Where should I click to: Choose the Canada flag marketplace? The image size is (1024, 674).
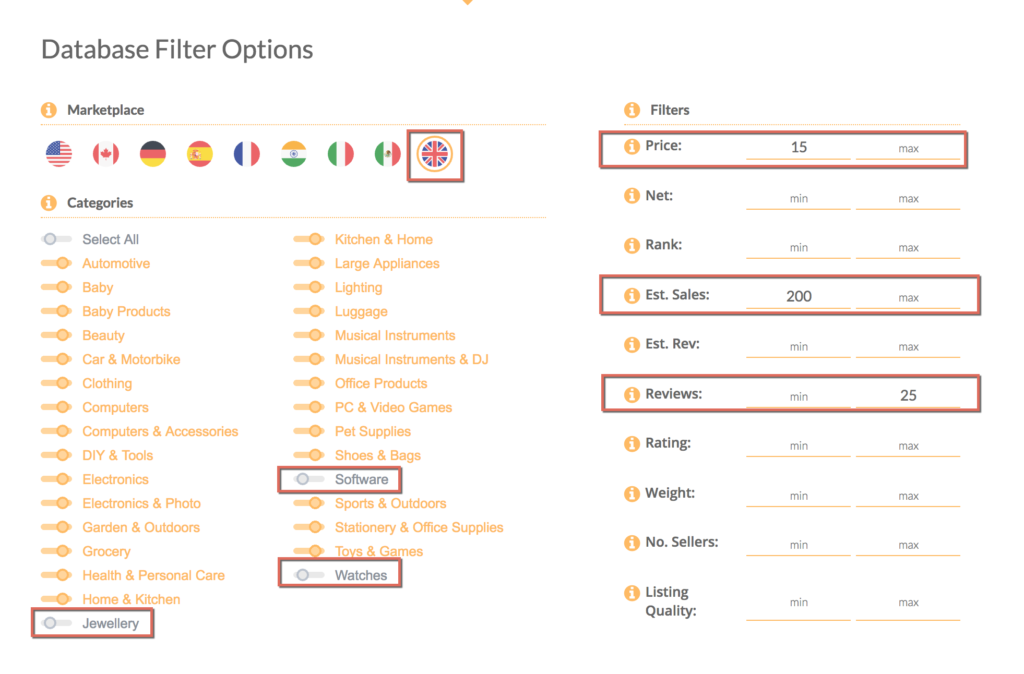[x=106, y=154]
